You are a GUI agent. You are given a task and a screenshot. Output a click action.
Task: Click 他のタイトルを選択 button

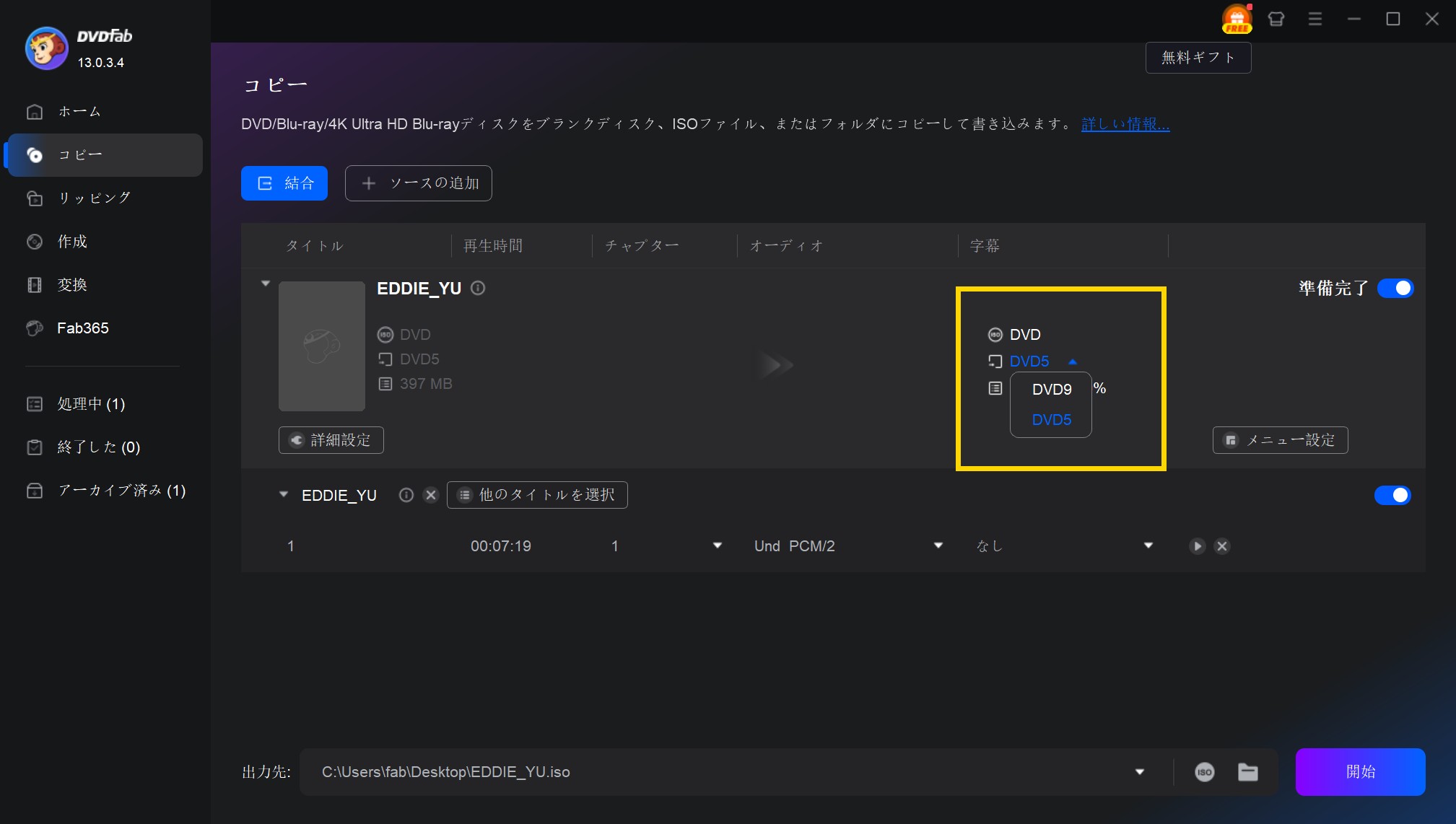coord(537,495)
